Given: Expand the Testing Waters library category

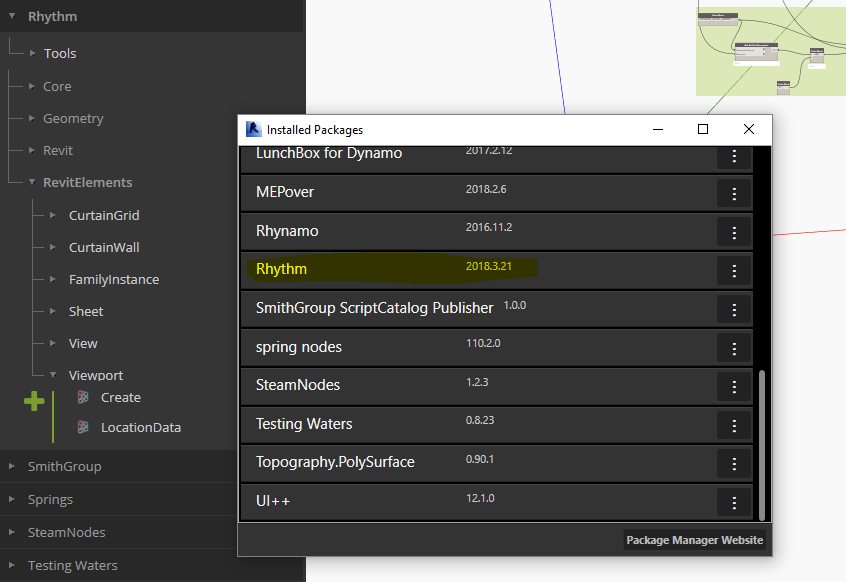Looking at the screenshot, I should [x=11, y=565].
